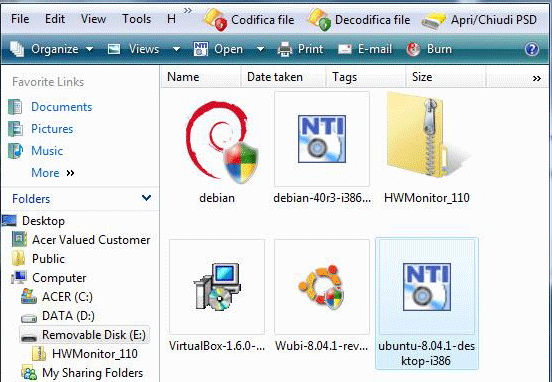Open Pictures favorite link
This screenshot has width=552, height=382.
coord(52,129)
